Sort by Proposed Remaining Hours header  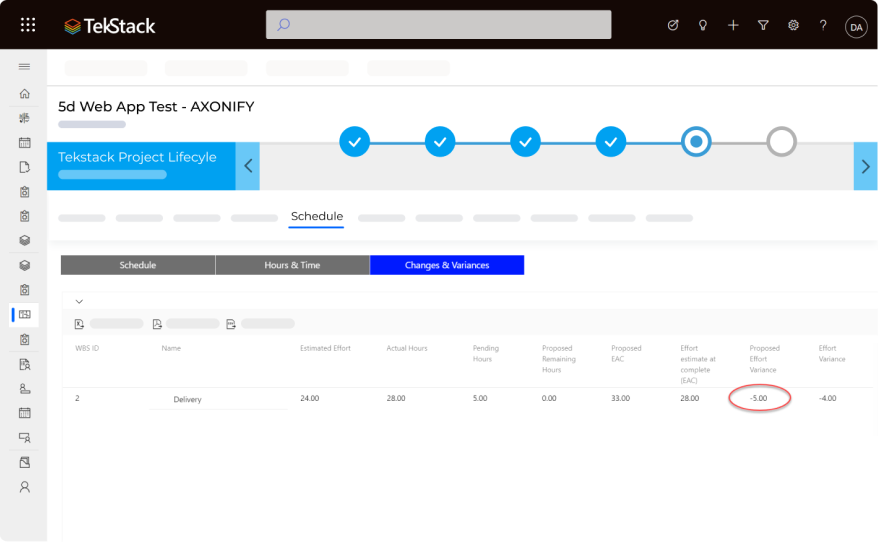tap(558, 359)
